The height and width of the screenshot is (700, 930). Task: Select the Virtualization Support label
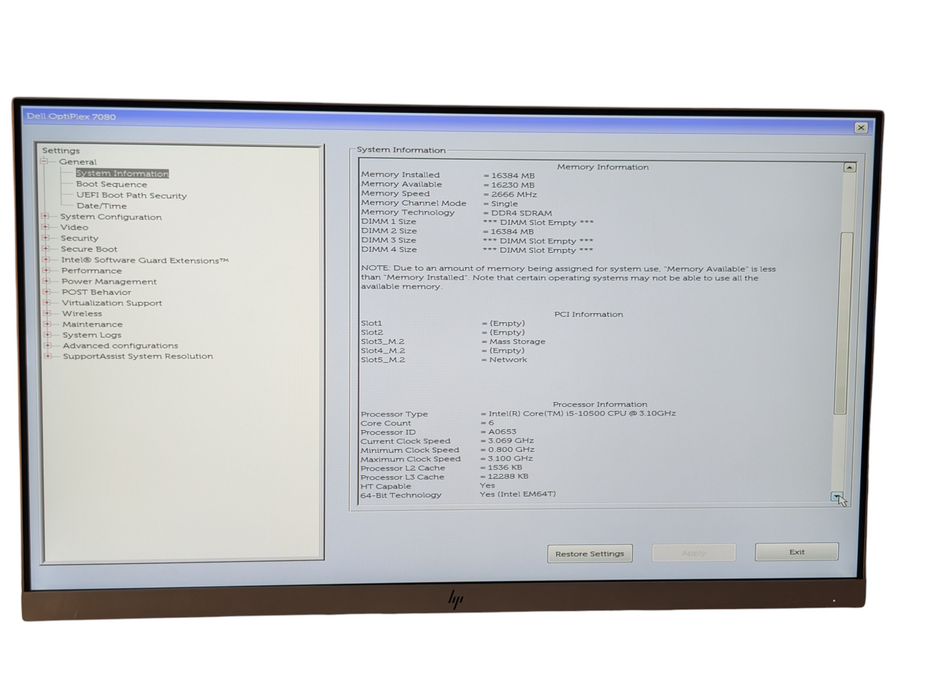click(x=112, y=303)
